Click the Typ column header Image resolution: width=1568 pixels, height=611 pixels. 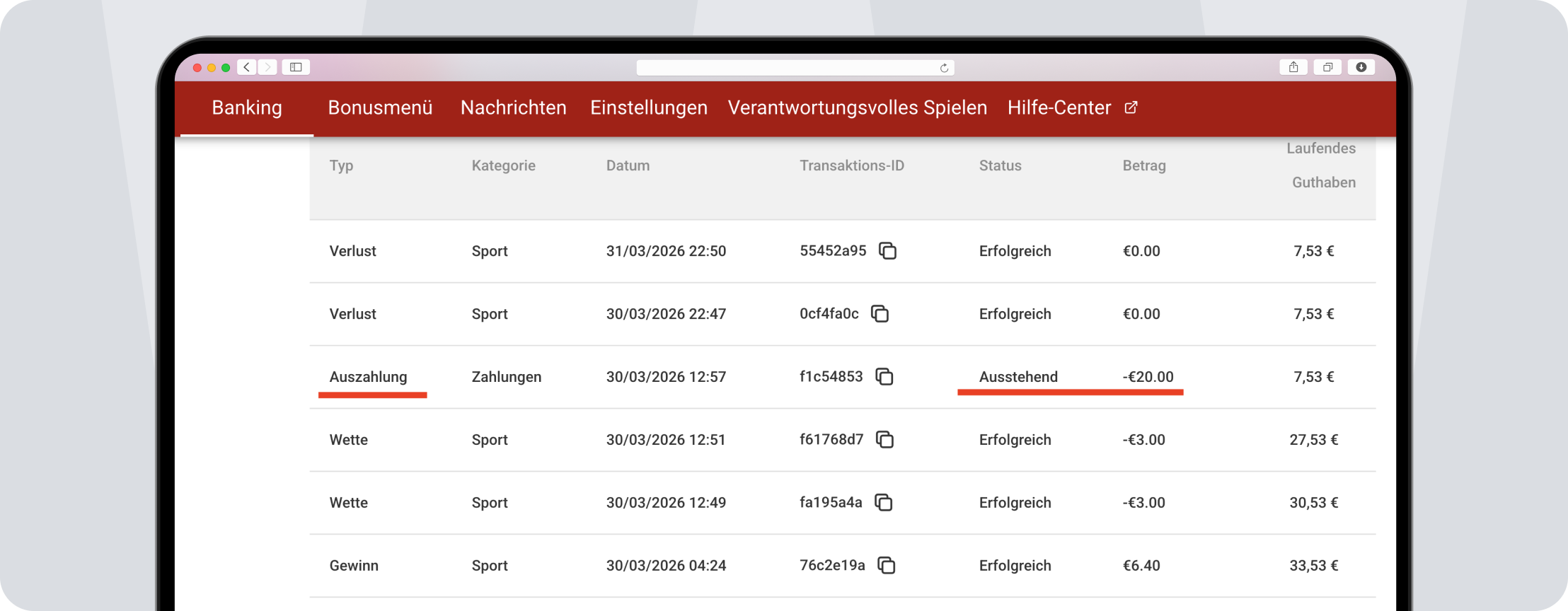click(341, 165)
